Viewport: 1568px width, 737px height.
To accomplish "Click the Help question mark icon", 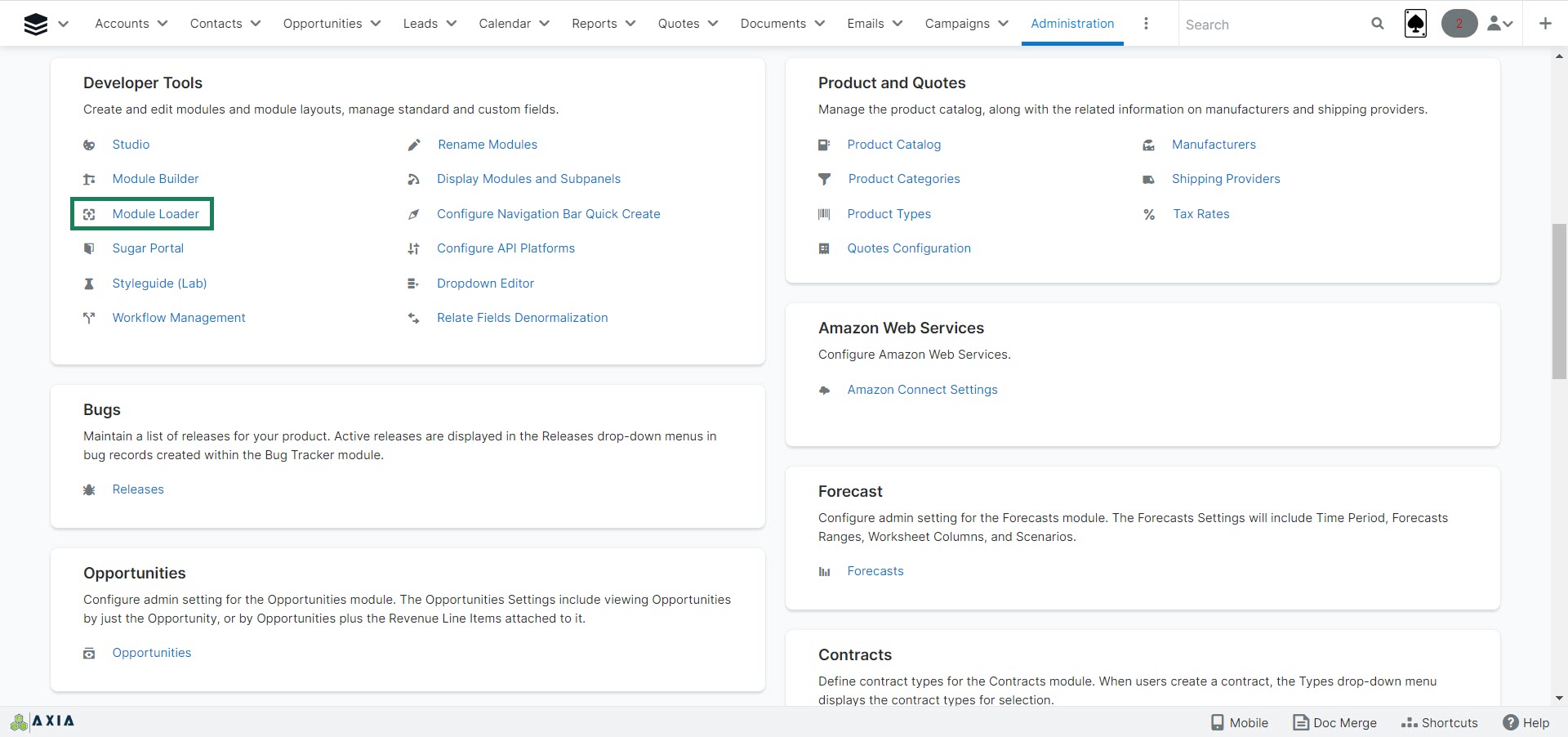I will click(1510, 722).
